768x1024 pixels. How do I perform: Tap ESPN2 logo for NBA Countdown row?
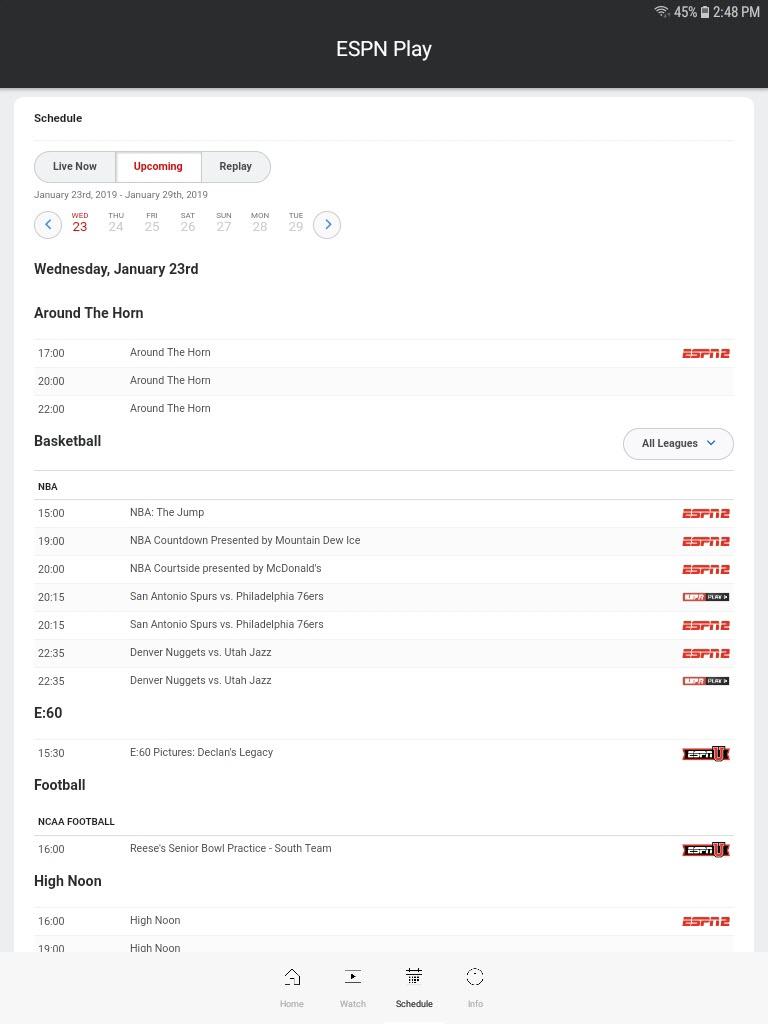(705, 541)
